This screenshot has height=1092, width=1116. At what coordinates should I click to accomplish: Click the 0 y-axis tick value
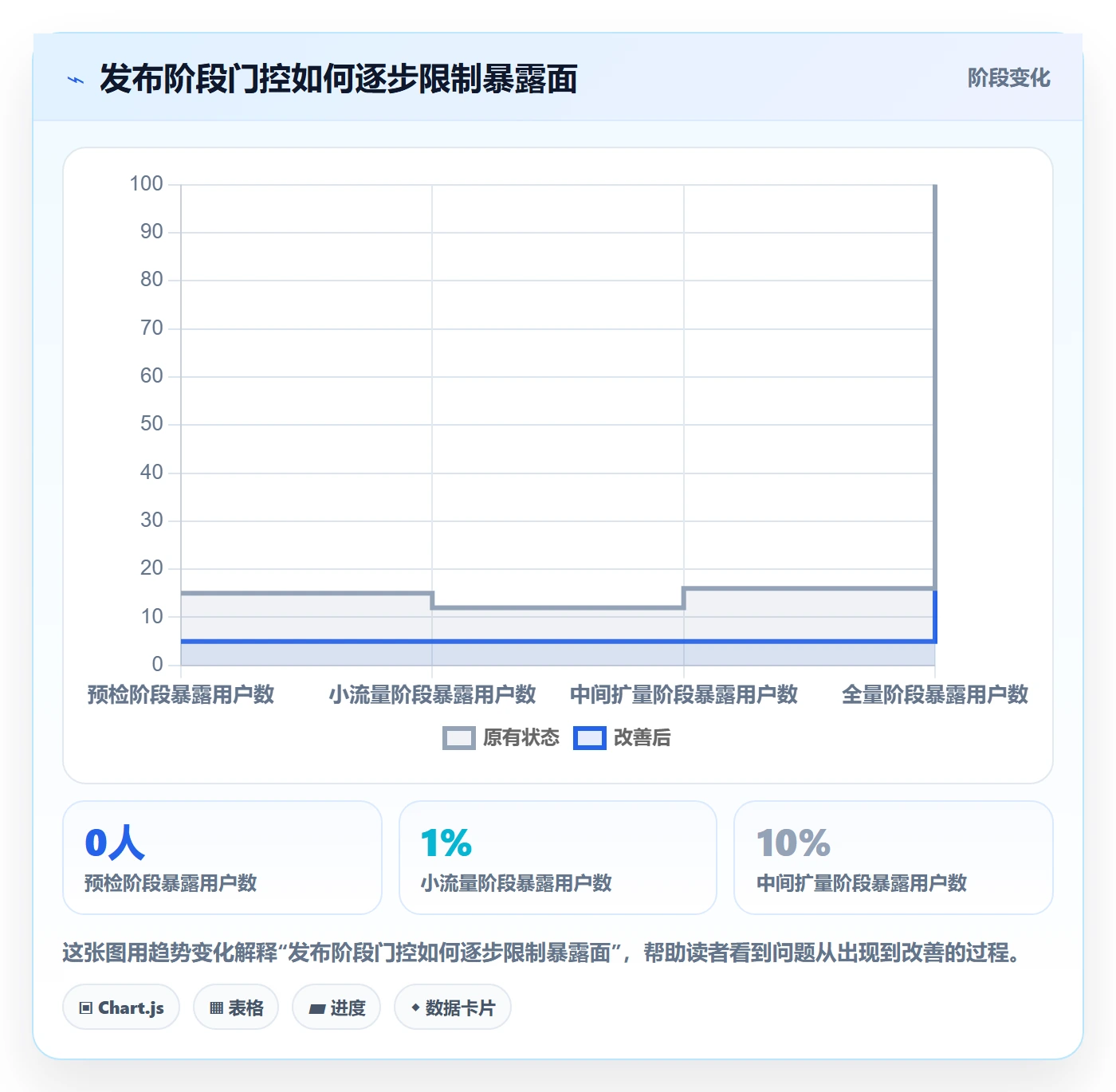coord(157,664)
